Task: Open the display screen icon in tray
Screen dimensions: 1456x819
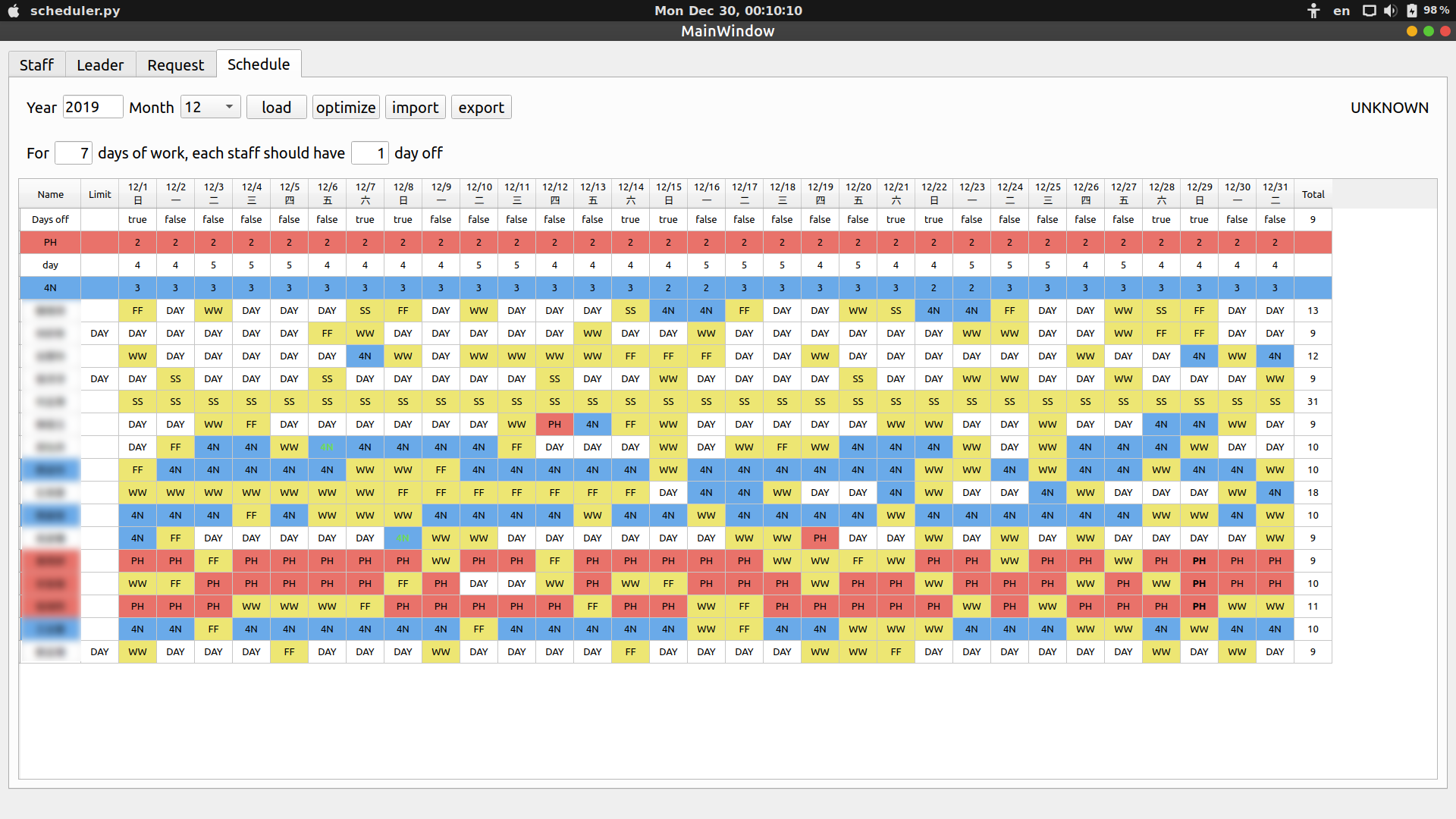Action: (1369, 11)
